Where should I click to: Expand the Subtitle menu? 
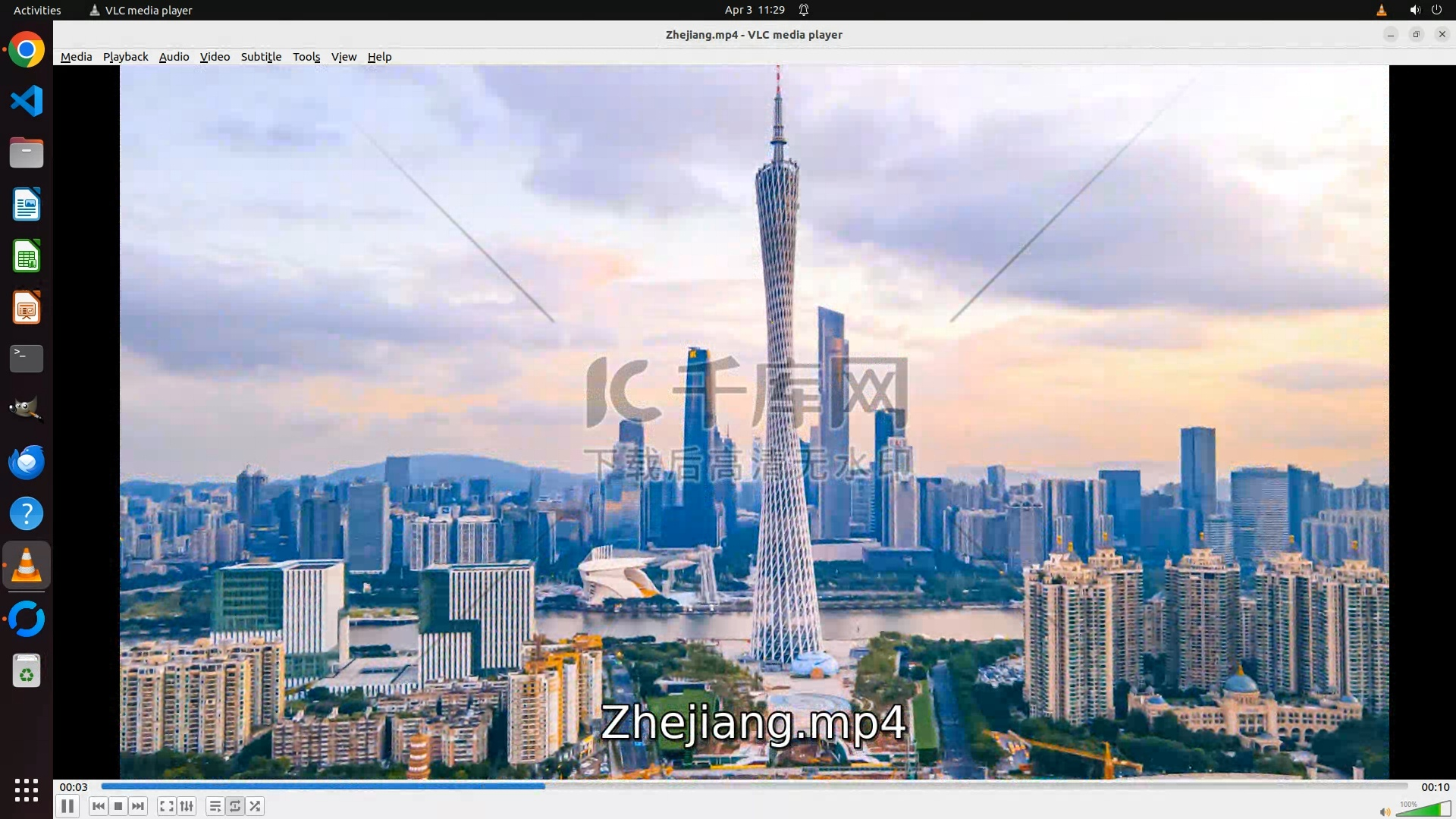(261, 57)
